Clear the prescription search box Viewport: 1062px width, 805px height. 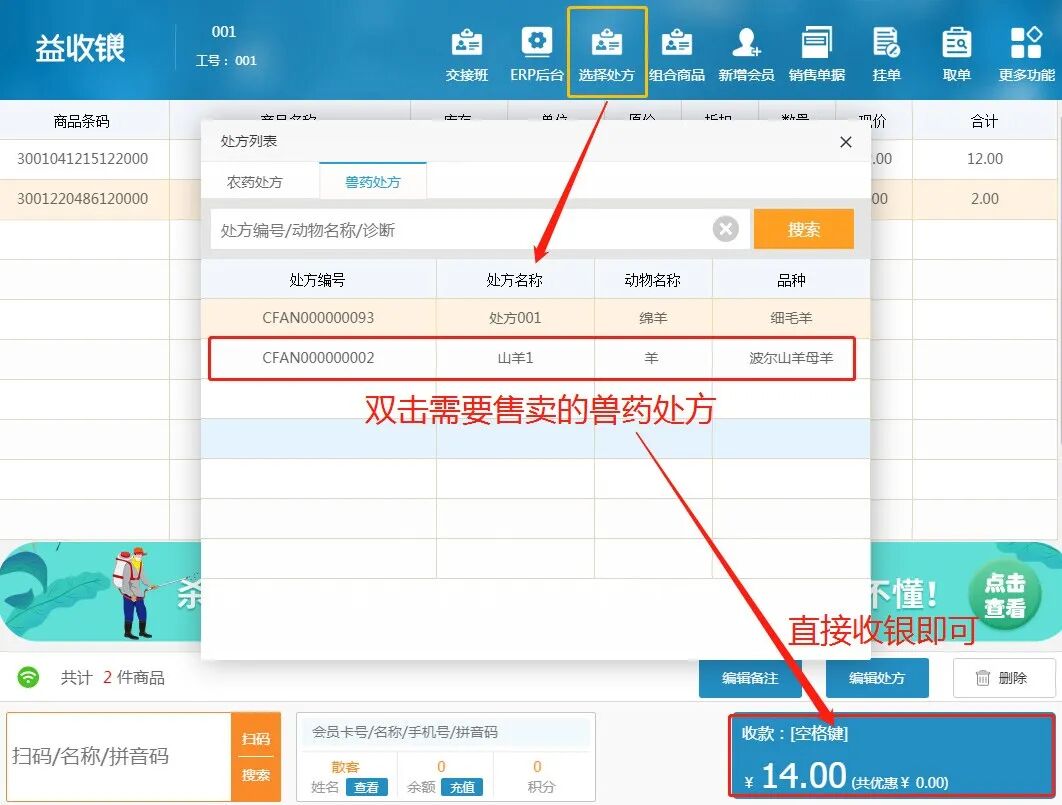coord(725,228)
